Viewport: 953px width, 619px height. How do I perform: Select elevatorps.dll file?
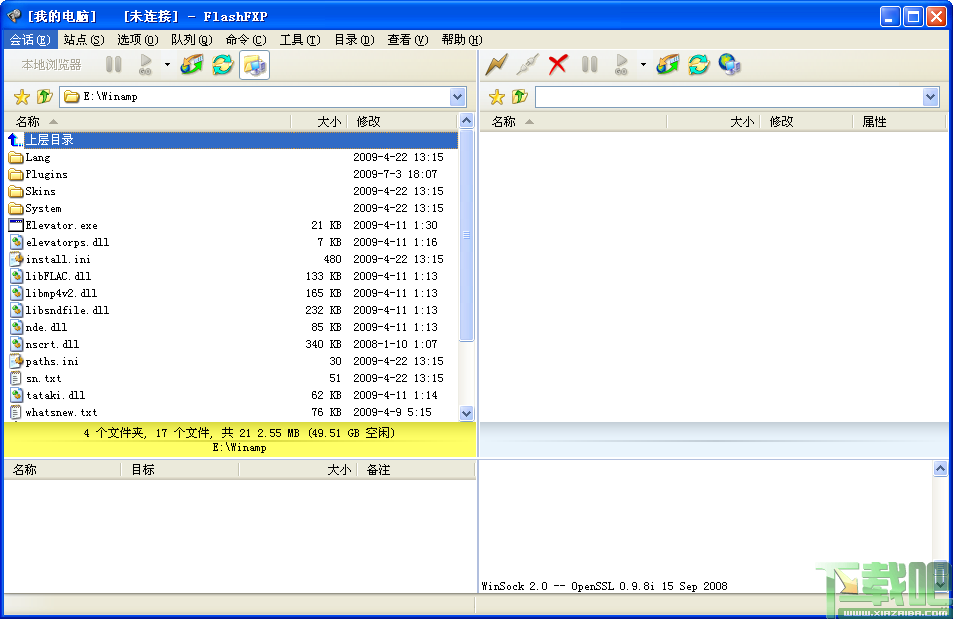231,242
